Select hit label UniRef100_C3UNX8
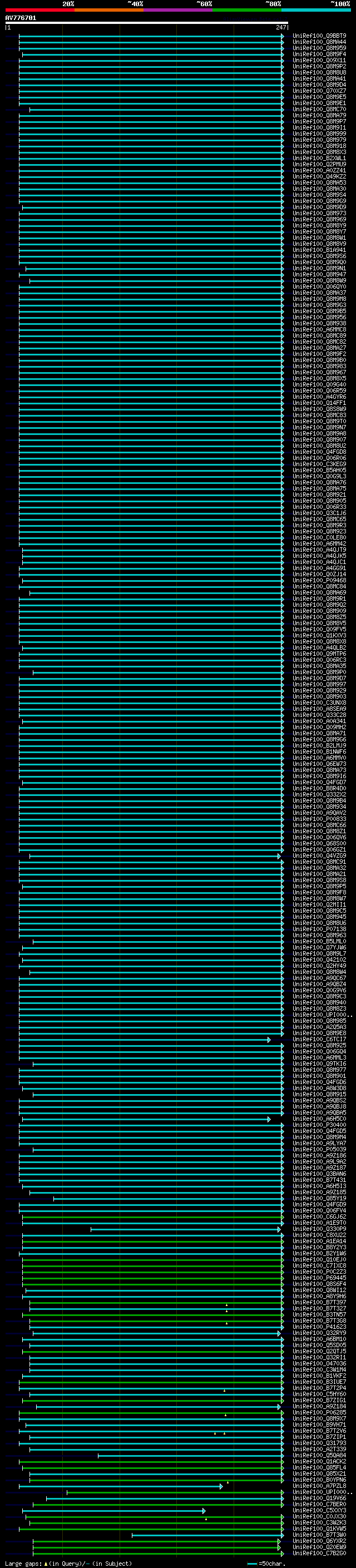 click(319, 703)
